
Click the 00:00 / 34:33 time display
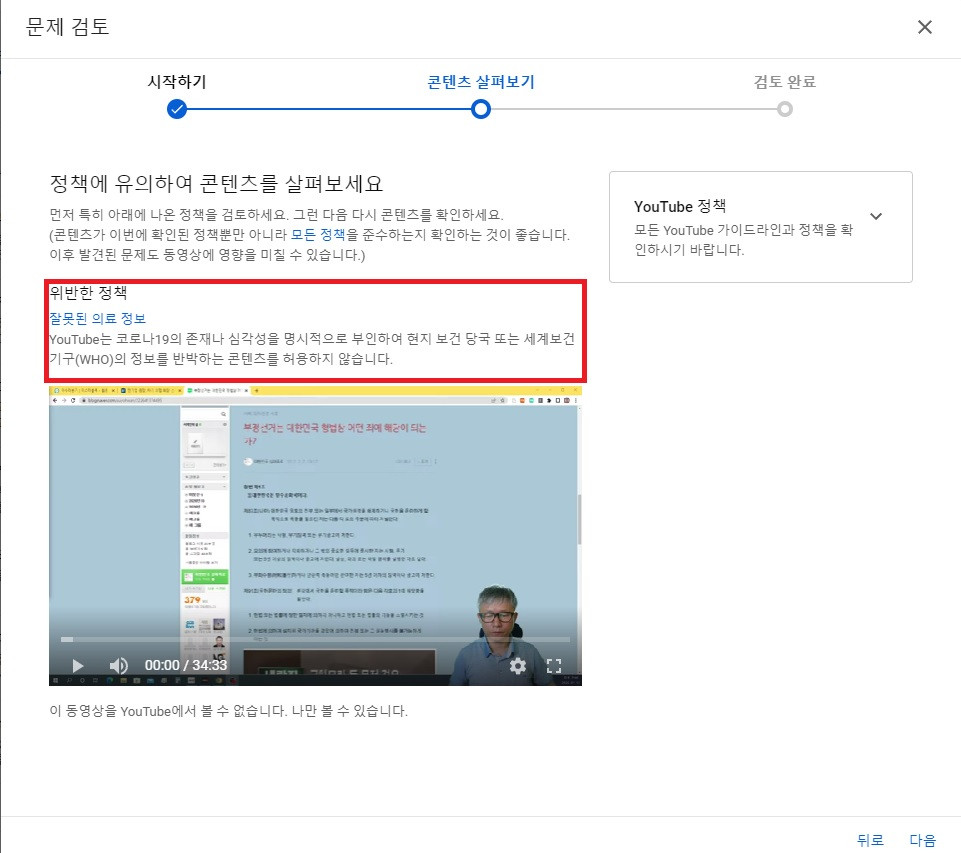click(x=186, y=665)
